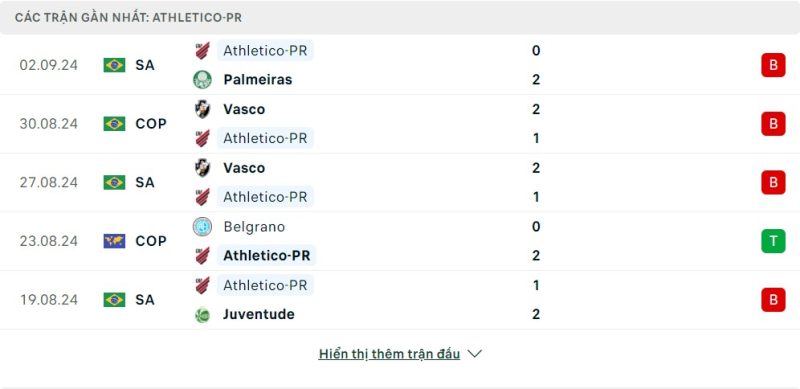Click world flag icon beside 23.08.24 COP
Screen dimensions: 800x389
[x=114, y=241]
